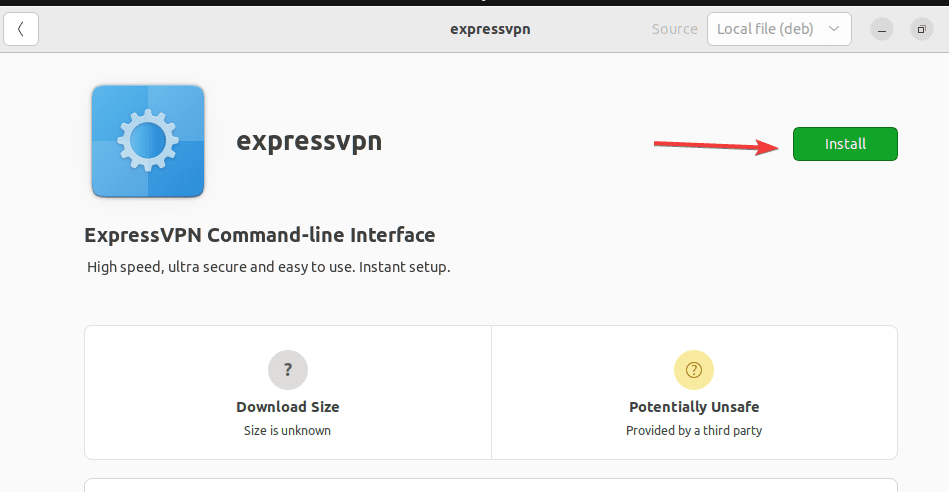Click the expressvpn gear app icon
Viewport: 949px width, 492px height.
pyautogui.click(x=148, y=141)
